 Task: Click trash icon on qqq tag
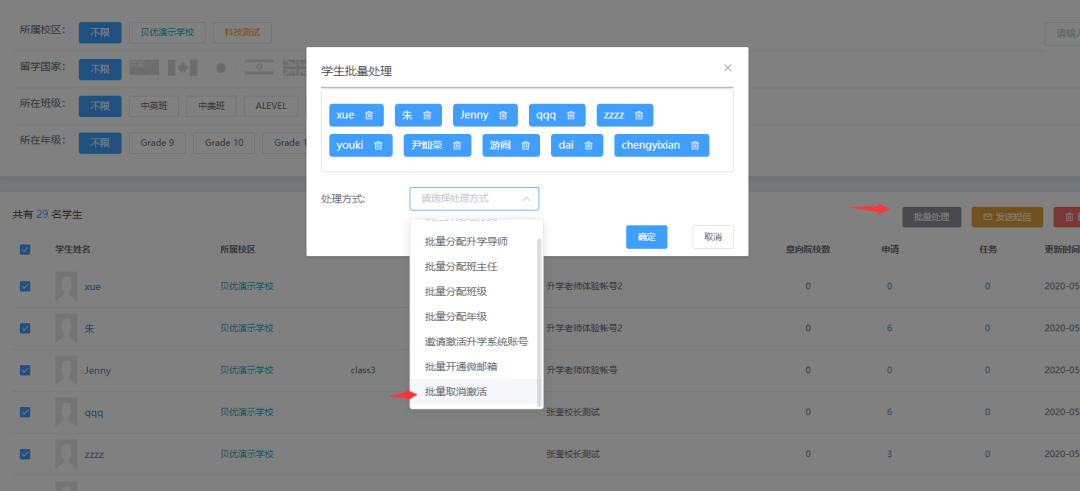point(571,116)
